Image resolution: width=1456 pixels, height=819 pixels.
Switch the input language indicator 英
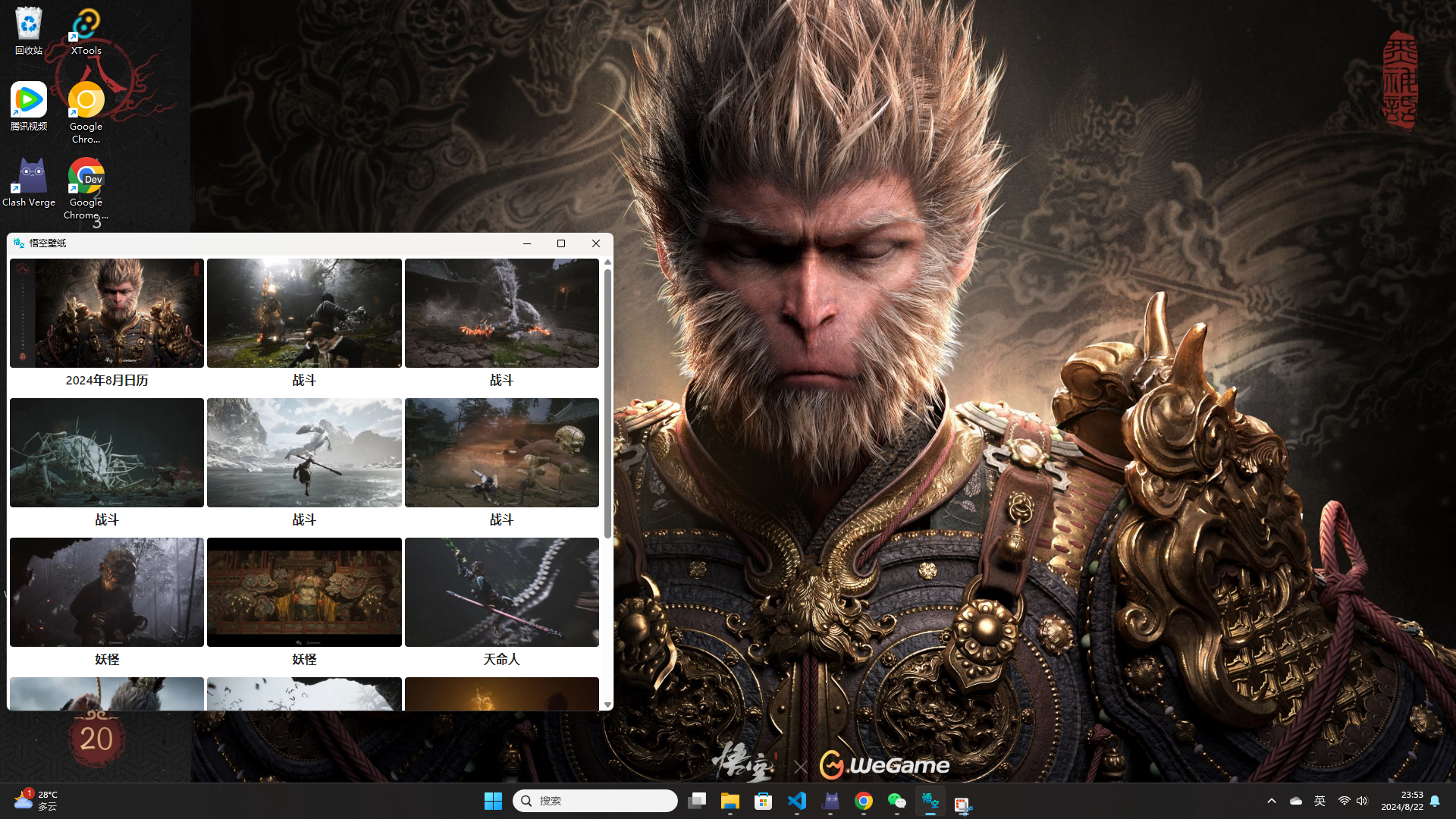pyautogui.click(x=1319, y=801)
